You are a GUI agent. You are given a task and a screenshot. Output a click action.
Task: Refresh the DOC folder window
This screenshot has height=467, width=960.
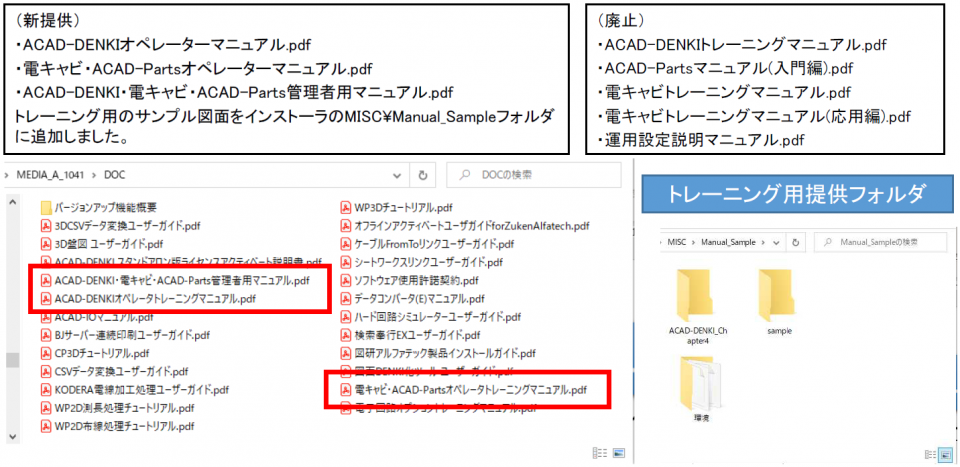(x=422, y=175)
